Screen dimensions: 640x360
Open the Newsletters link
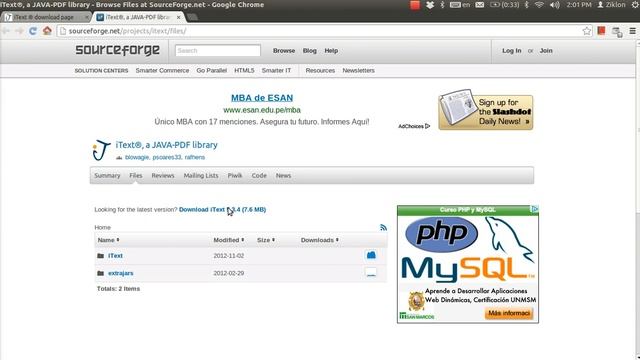358,71
